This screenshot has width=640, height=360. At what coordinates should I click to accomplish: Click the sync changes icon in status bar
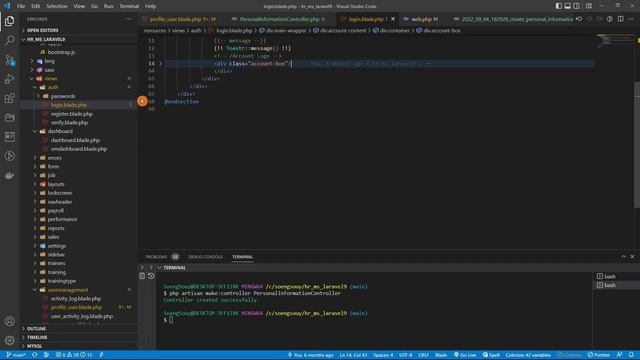tap(34, 355)
